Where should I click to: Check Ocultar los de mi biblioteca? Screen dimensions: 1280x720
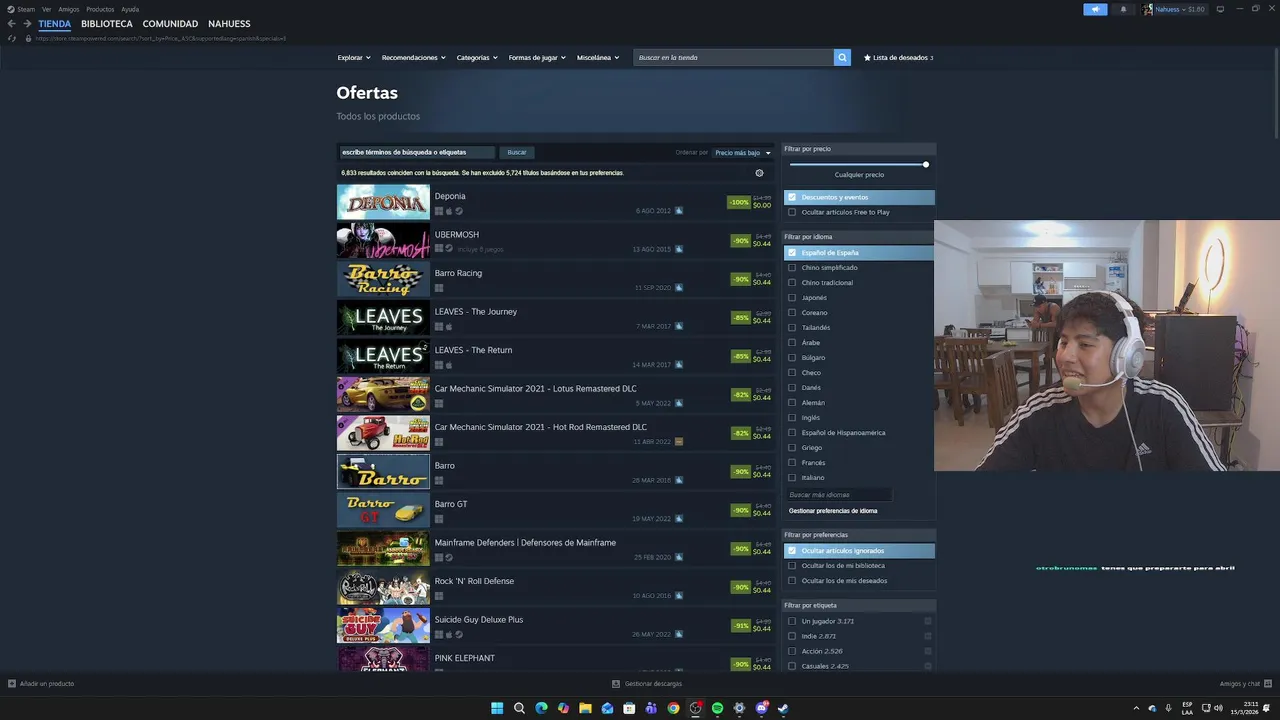point(792,566)
